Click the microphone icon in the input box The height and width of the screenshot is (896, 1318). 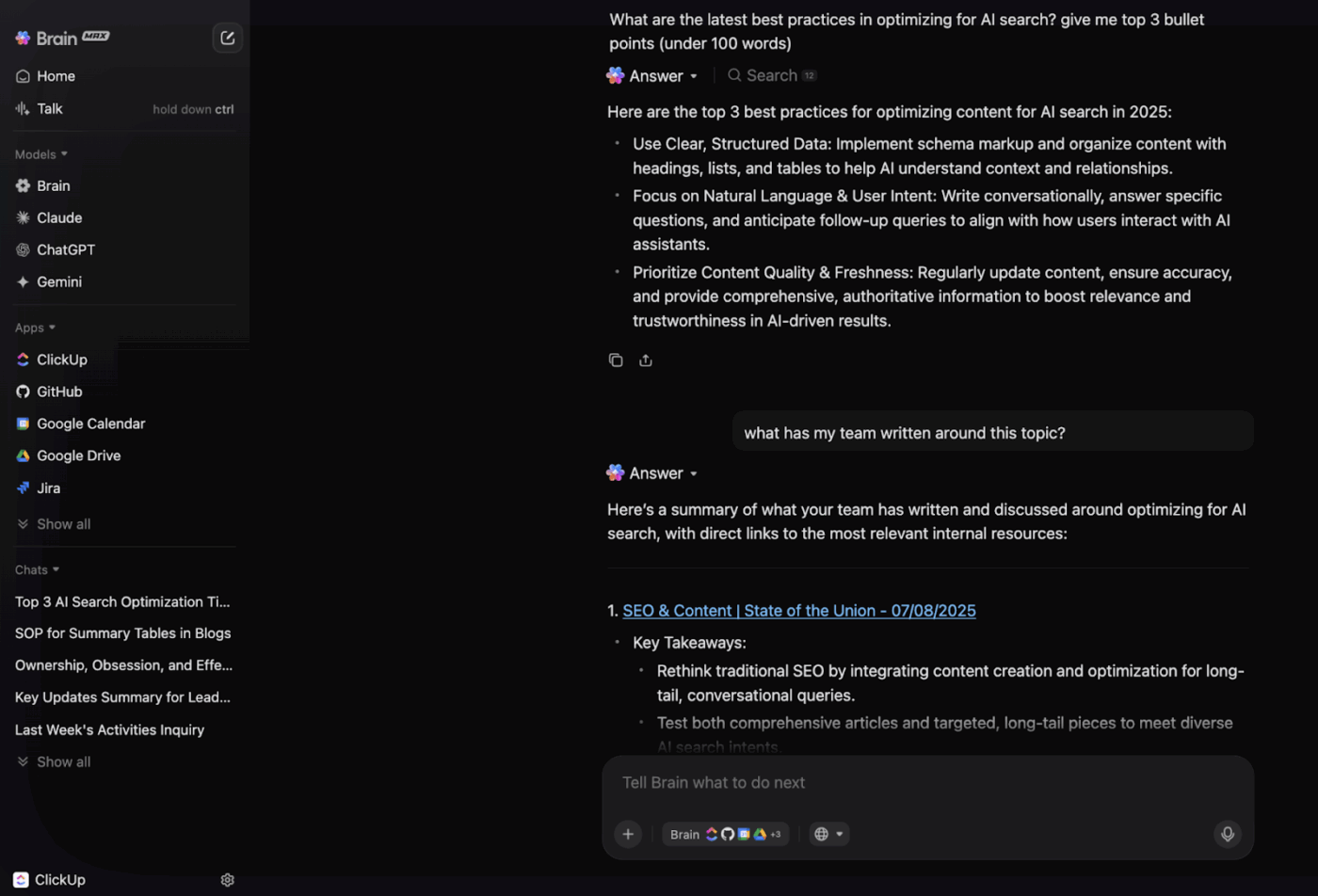click(x=1227, y=834)
